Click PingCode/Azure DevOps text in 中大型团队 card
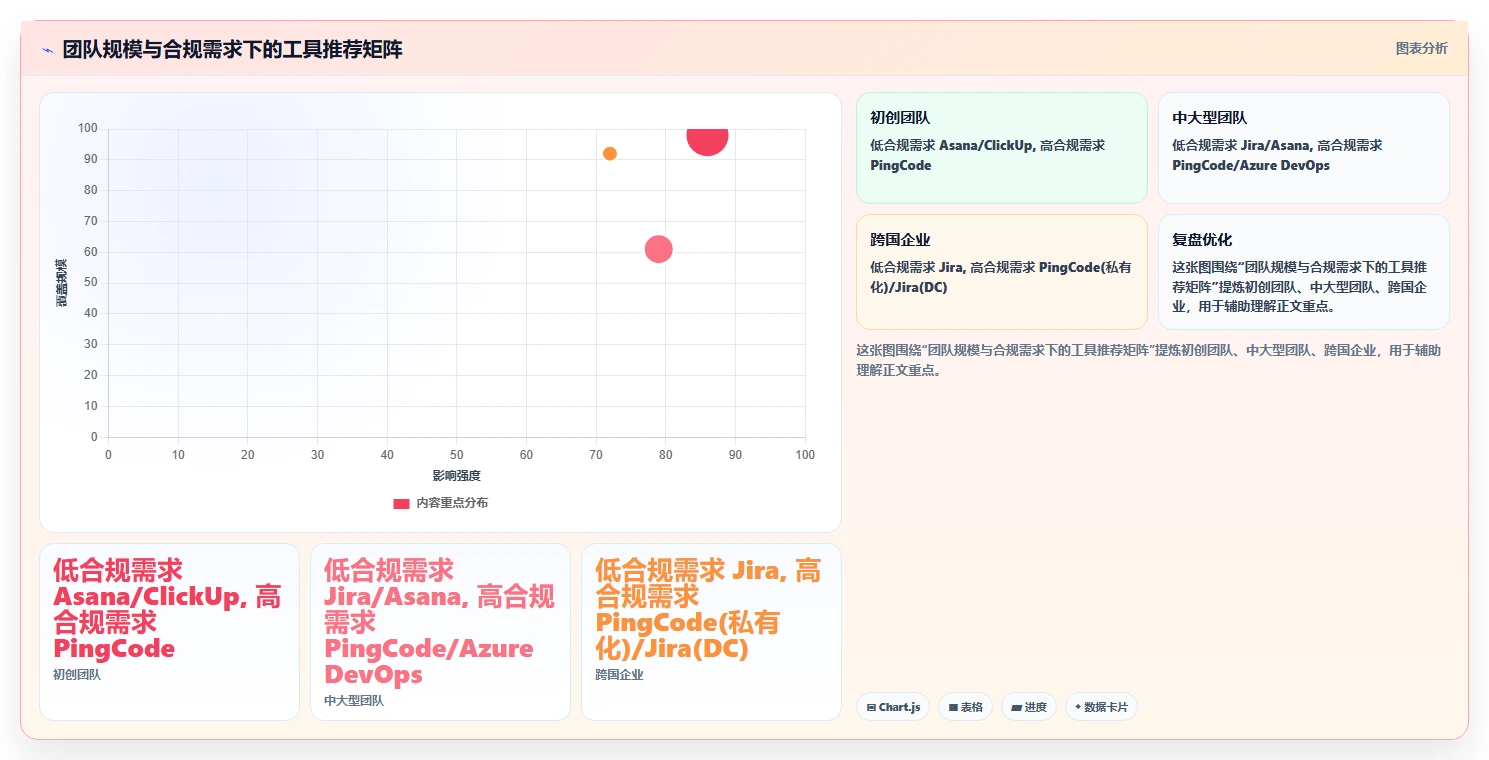The width and height of the screenshot is (1489, 760). [x=1251, y=165]
